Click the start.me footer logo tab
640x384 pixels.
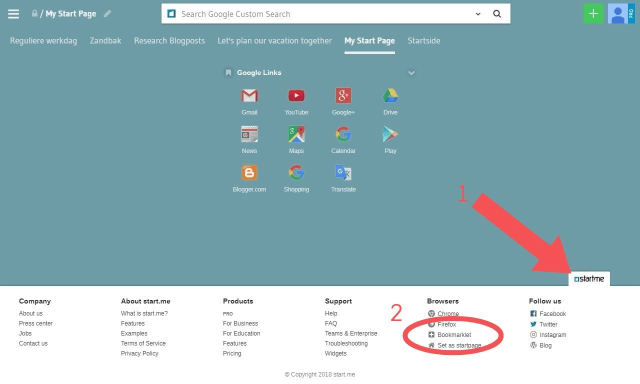(x=589, y=279)
